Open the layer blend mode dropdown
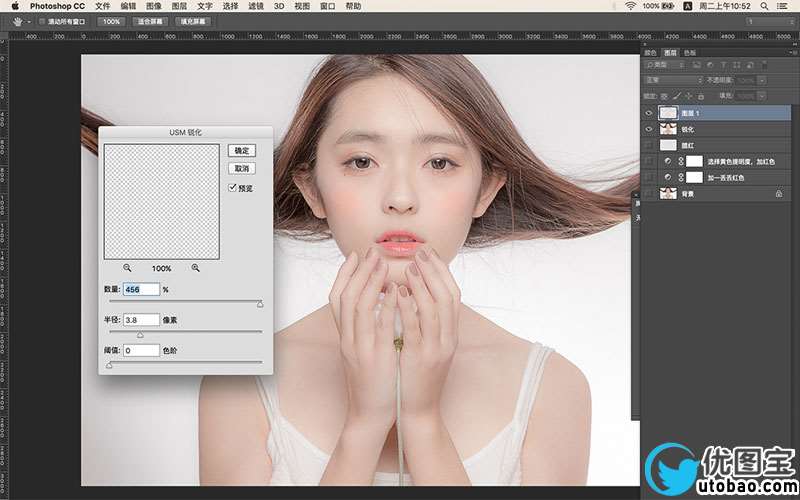Screen dimensions: 800x500 click(672, 80)
